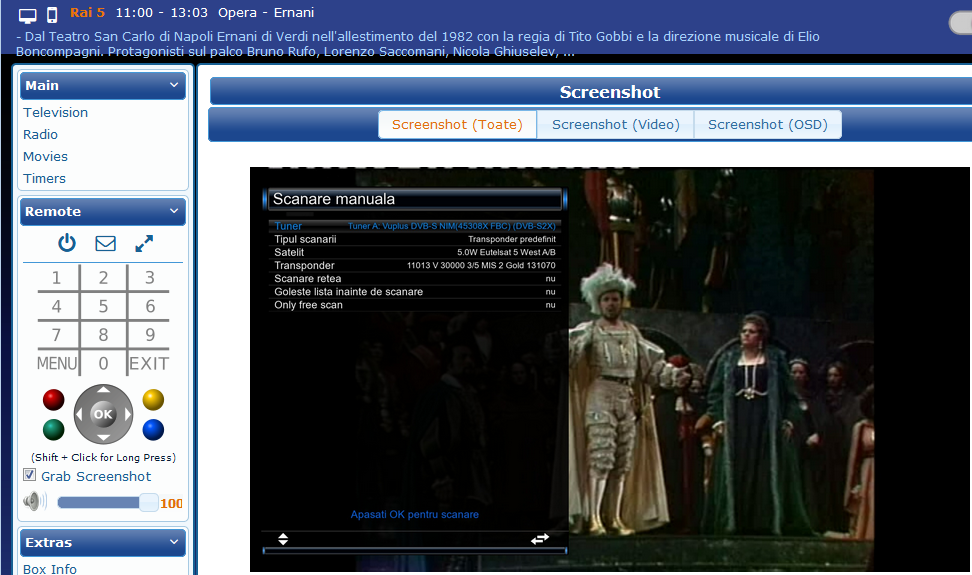972x575 pixels.
Task: Click the mobile phone icon in header
Action: (53, 15)
